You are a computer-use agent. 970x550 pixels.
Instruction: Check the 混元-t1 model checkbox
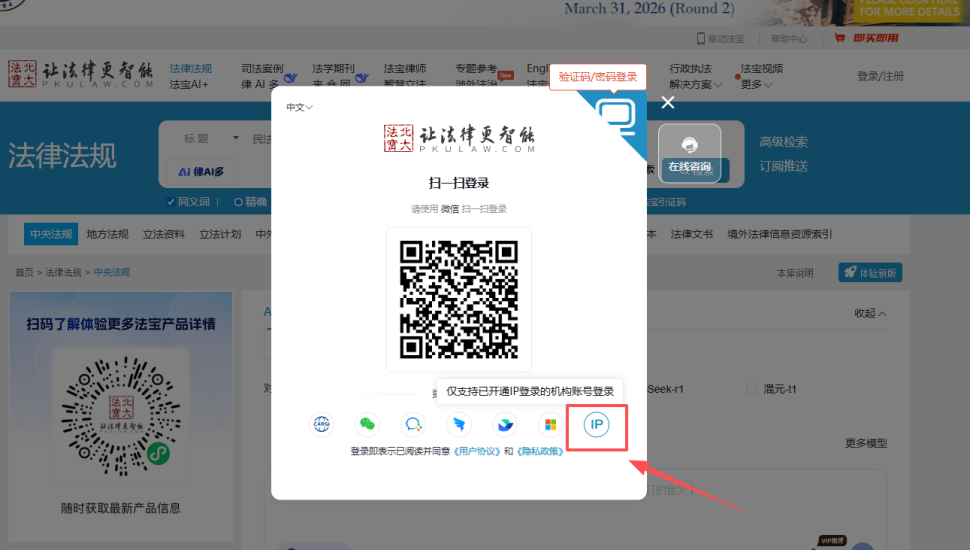[x=751, y=389]
